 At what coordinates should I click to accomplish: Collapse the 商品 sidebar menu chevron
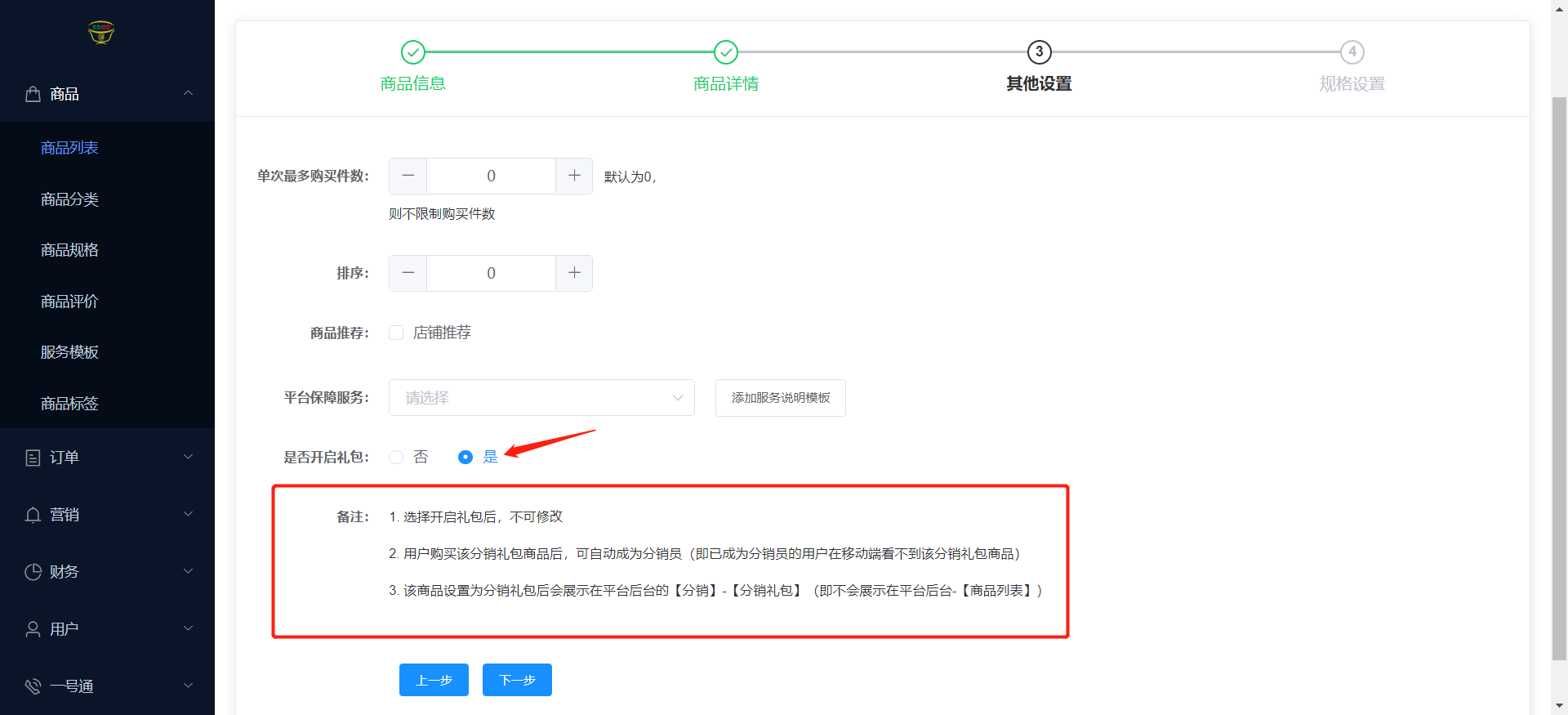click(188, 94)
